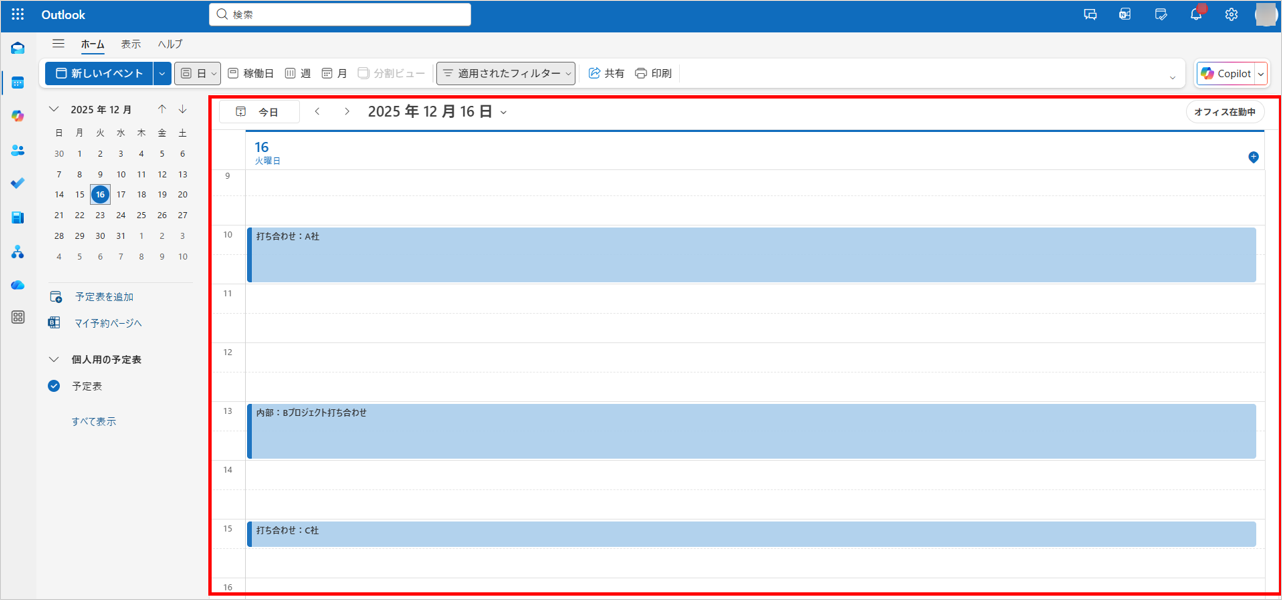Open the To Do checkmark app
The image size is (1282, 600).
click(x=18, y=184)
